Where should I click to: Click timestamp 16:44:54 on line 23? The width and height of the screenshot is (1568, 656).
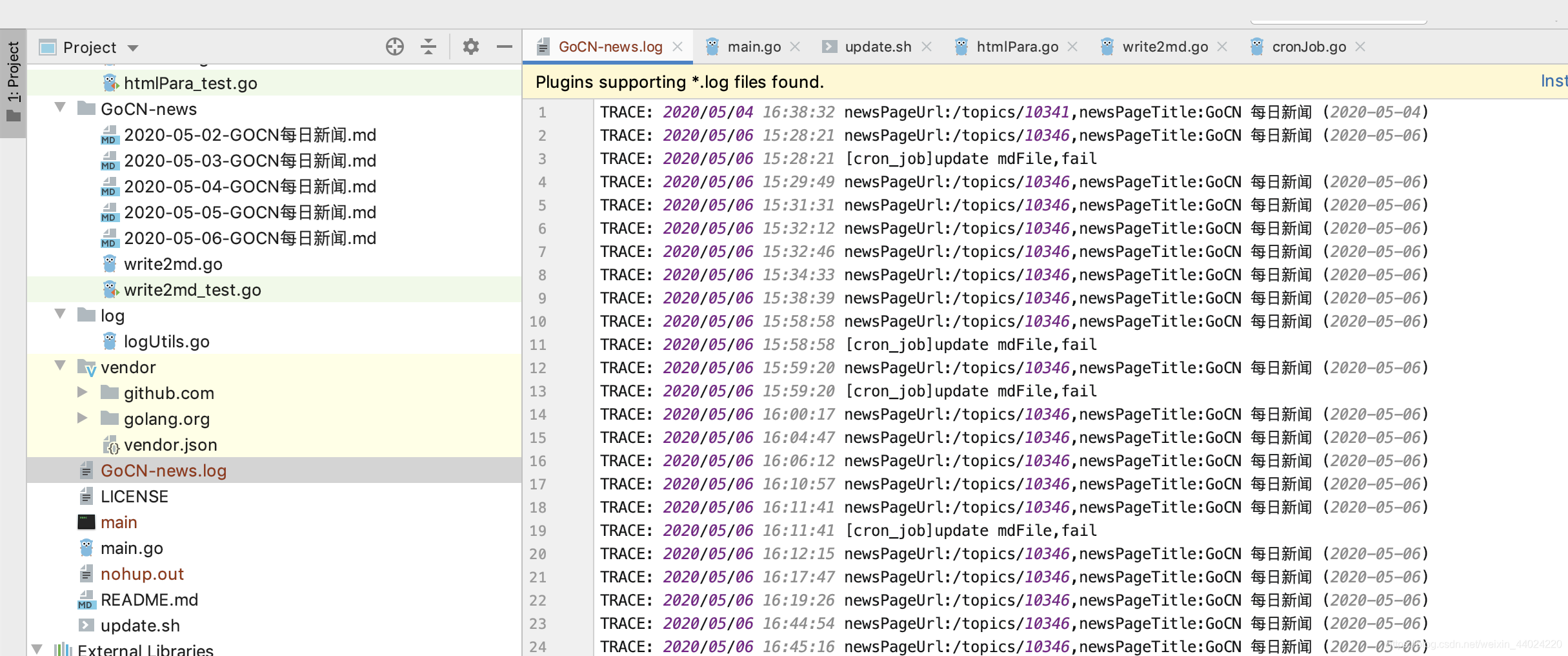[799, 624]
